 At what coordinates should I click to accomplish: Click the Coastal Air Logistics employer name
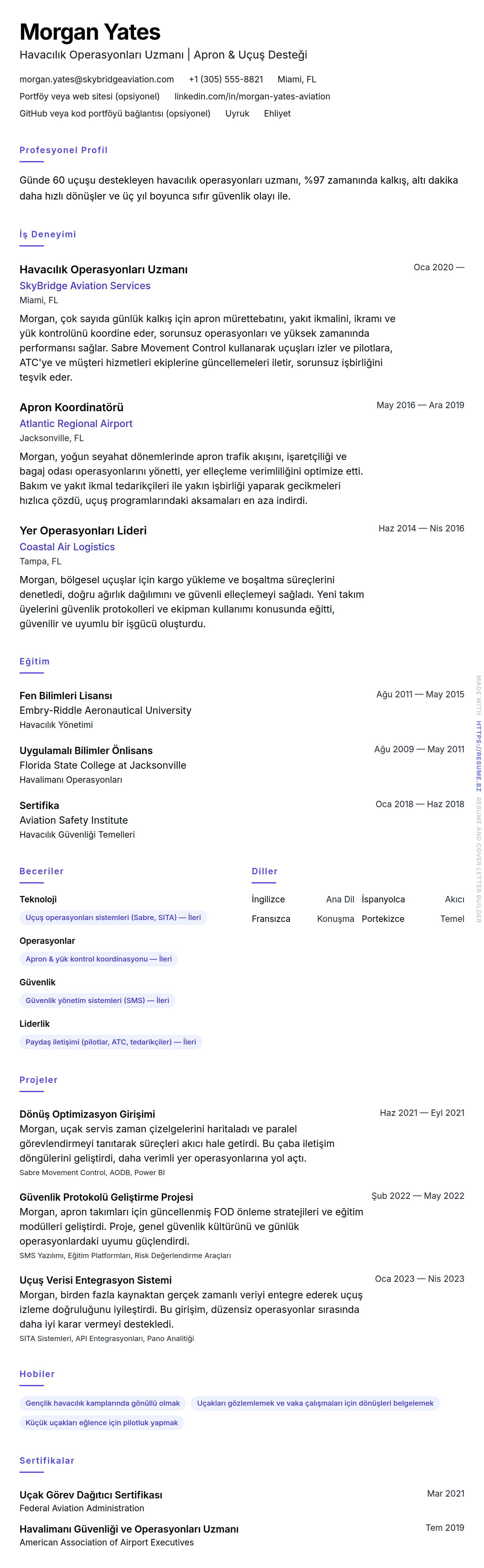point(67,547)
